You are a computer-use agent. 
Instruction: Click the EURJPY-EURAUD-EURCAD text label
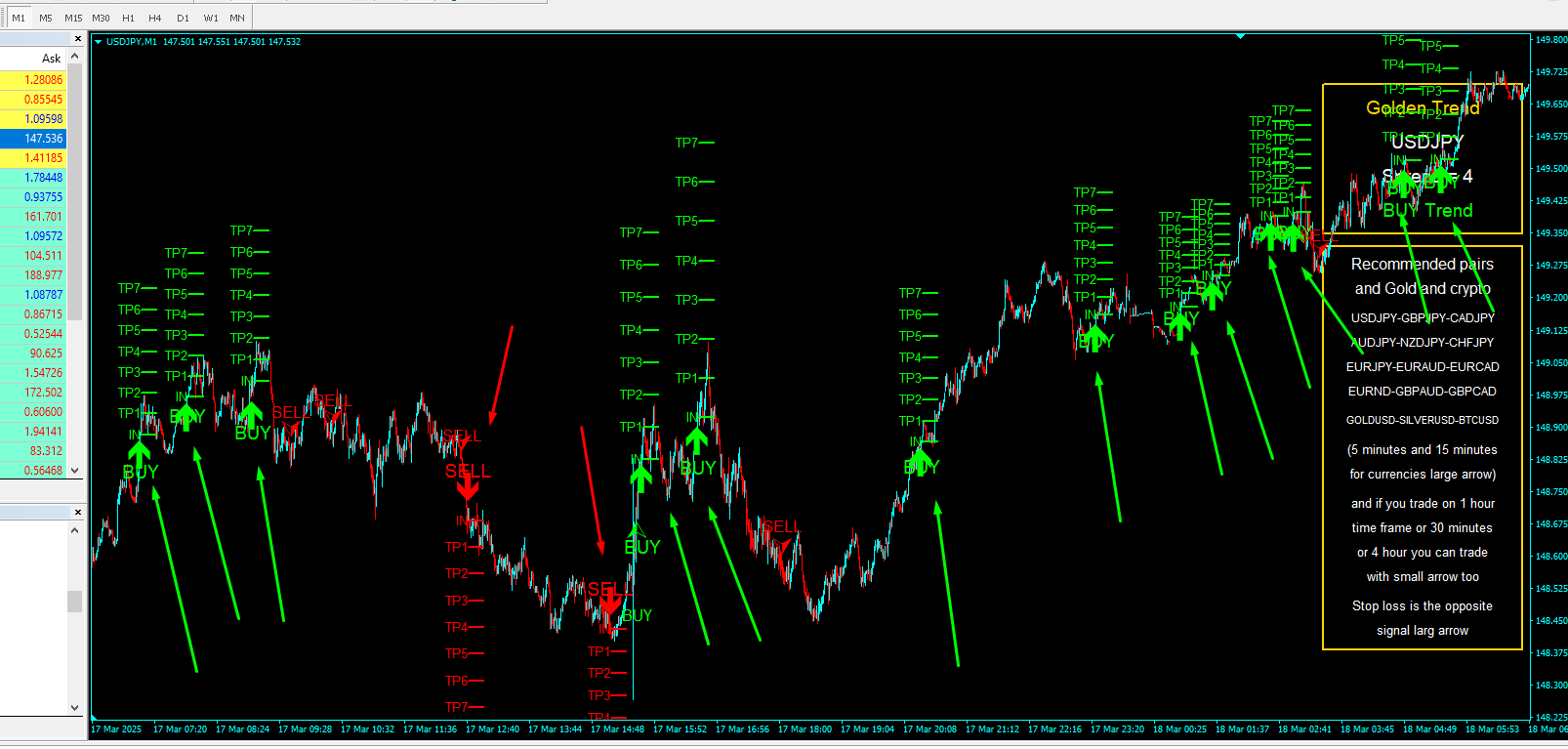click(1423, 366)
